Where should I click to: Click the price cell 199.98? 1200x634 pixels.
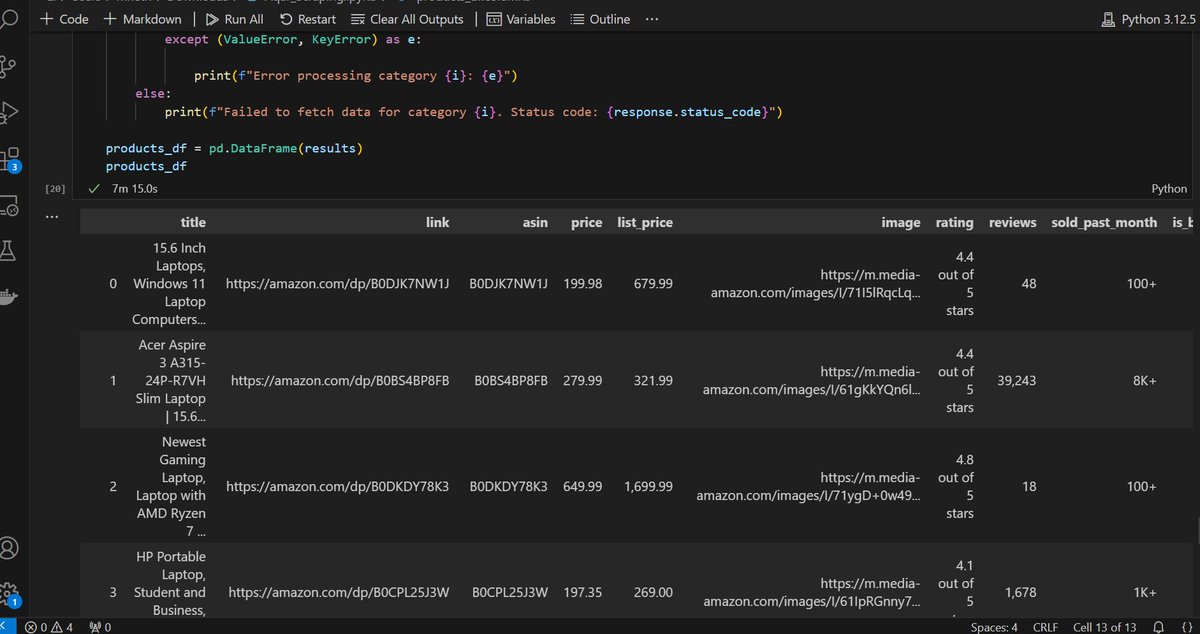tap(583, 284)
